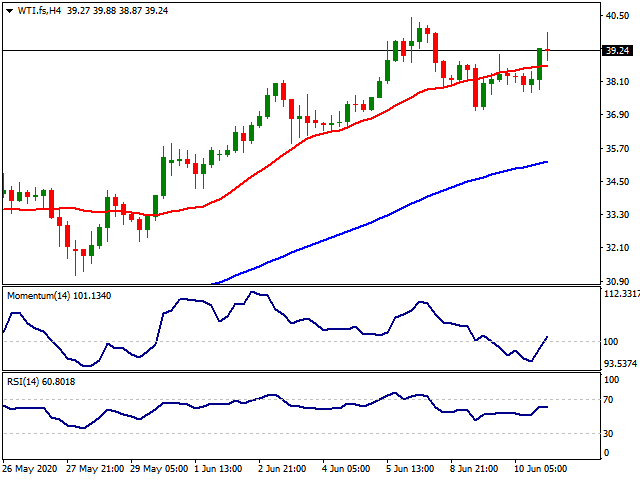Screen dimensions: 640x480
Task: Click the Momentum scale value 112.3317
Action: point(621,294)
